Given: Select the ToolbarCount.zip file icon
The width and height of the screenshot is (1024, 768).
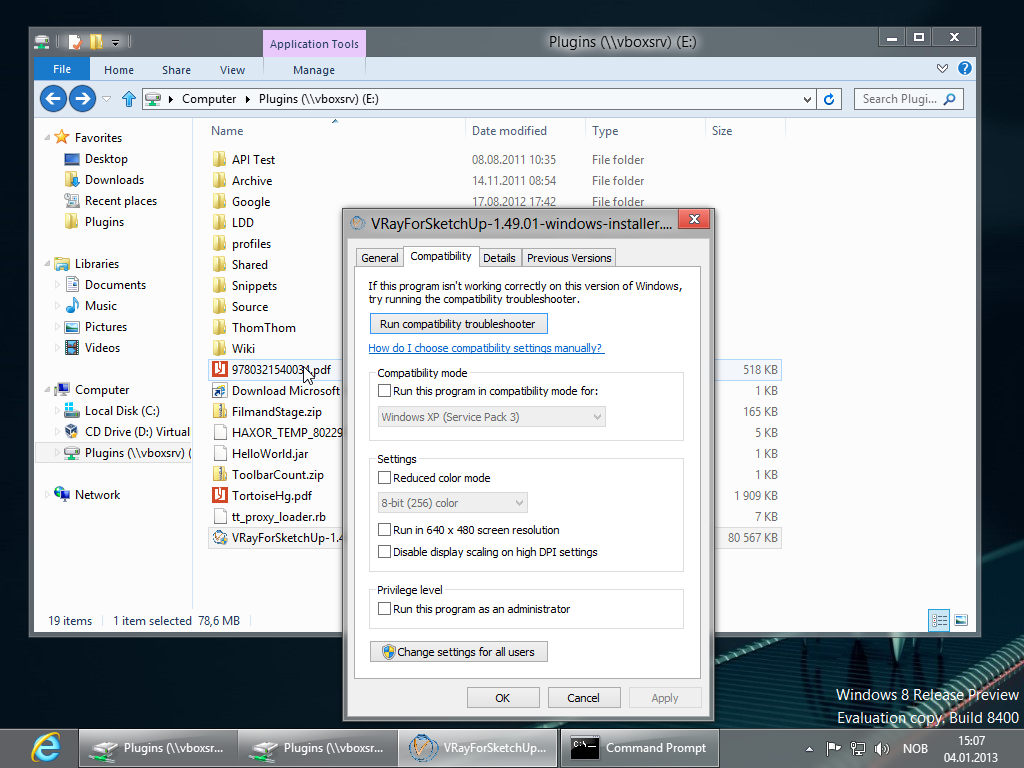Looking at the screenshot, I should [x=220, y=474].
